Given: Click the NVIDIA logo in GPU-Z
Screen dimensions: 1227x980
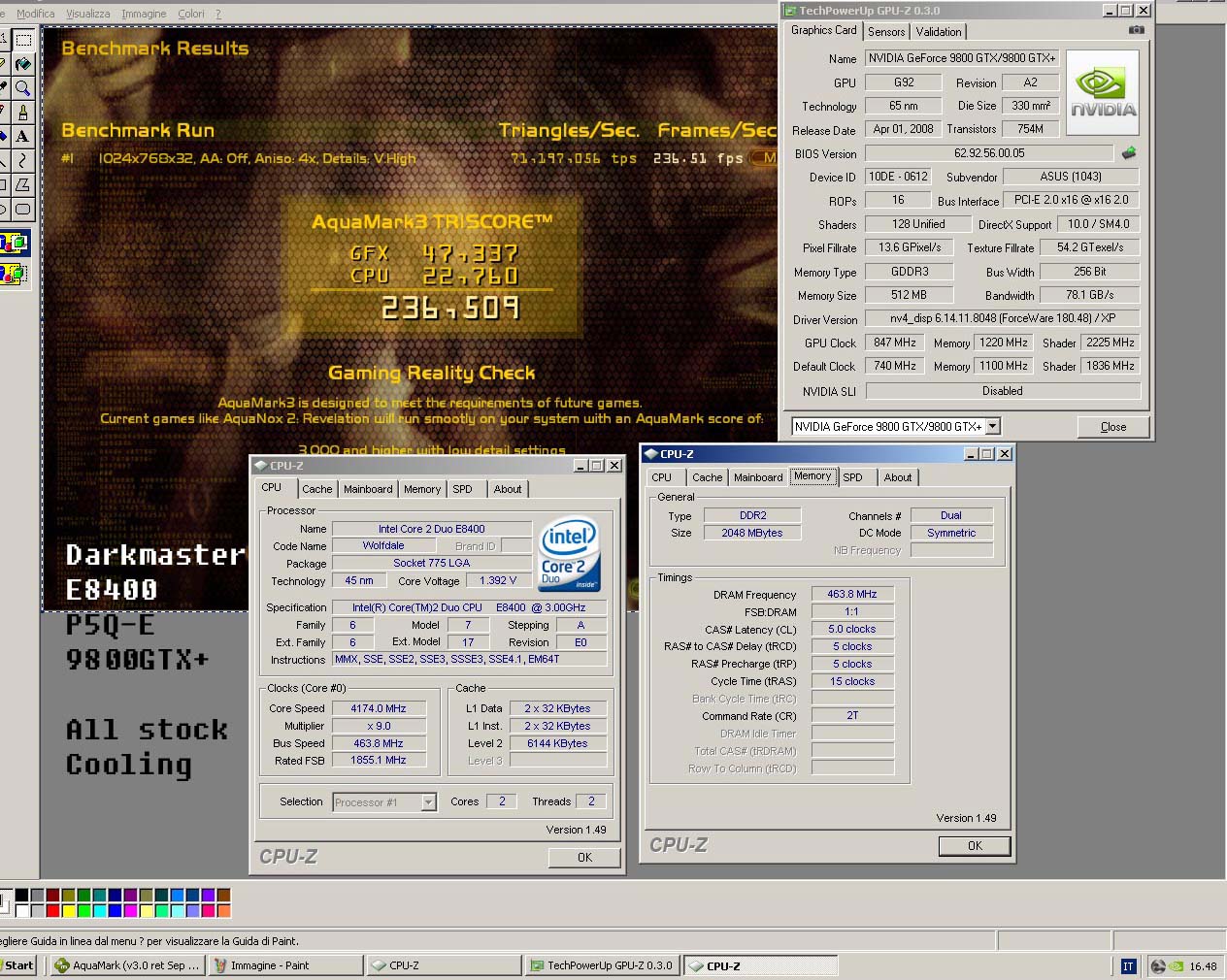Looking at the screenshot, I should [1104, 94].
